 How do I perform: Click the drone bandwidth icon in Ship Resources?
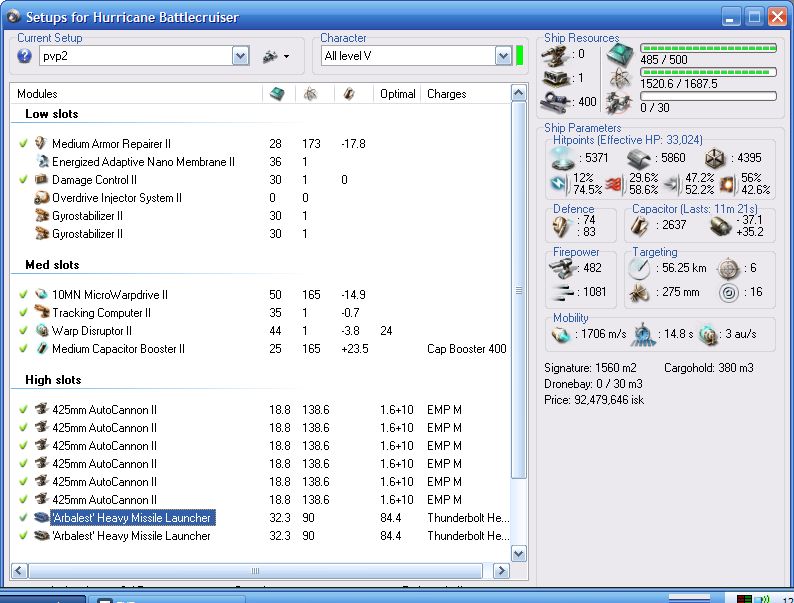620,103
